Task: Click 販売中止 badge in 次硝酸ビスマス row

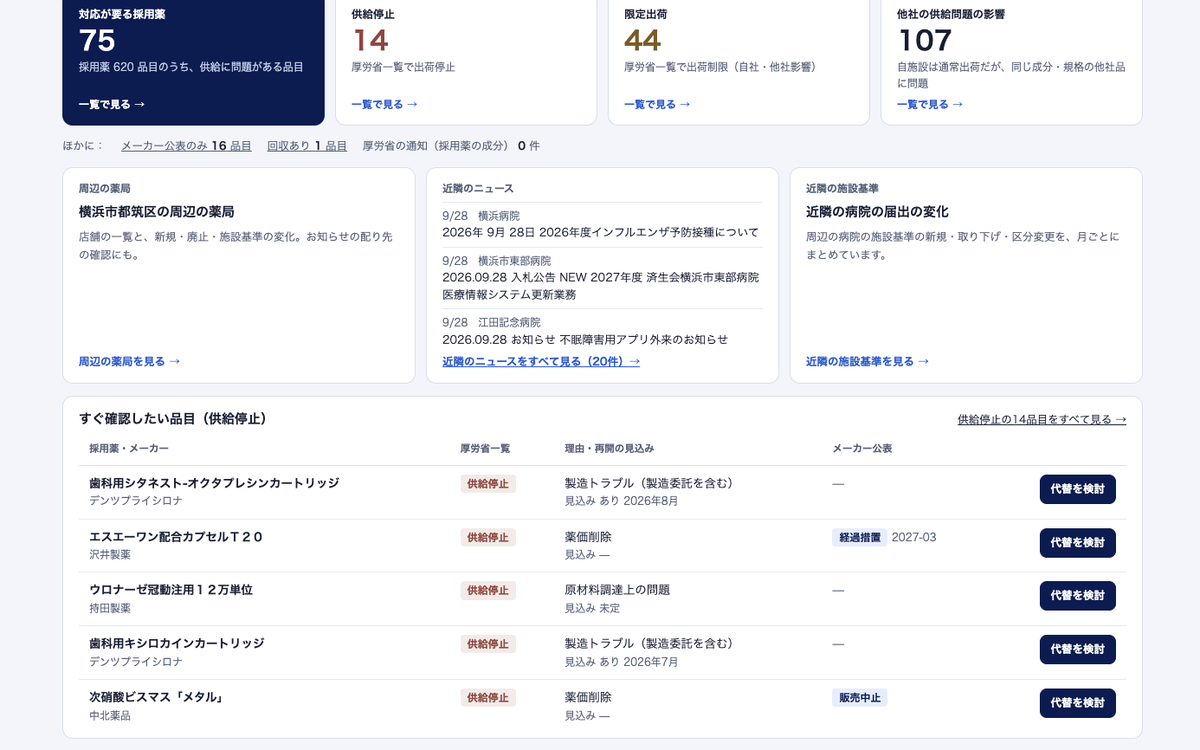Action: (x=859, y=697)
